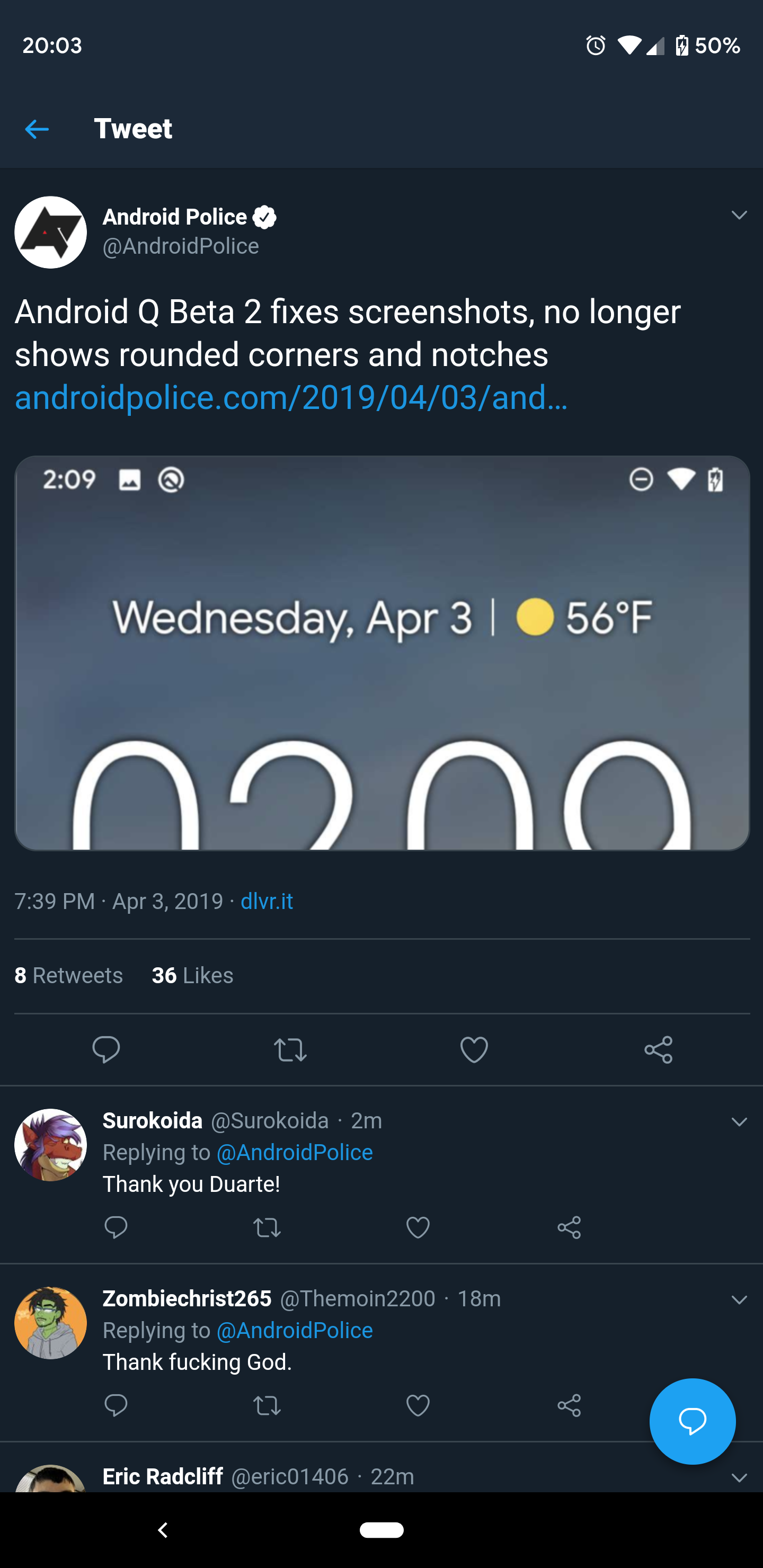Image resolution: width=763 pixels, height=1568 pixels.
Task: Tap the back arrow in Tweet header
Action: click(x=37, y=129)
